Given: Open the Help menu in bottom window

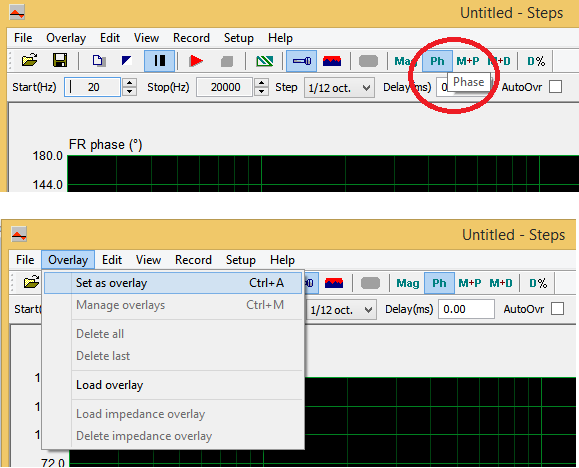Looking at the screenshot, I should (282, 260).
